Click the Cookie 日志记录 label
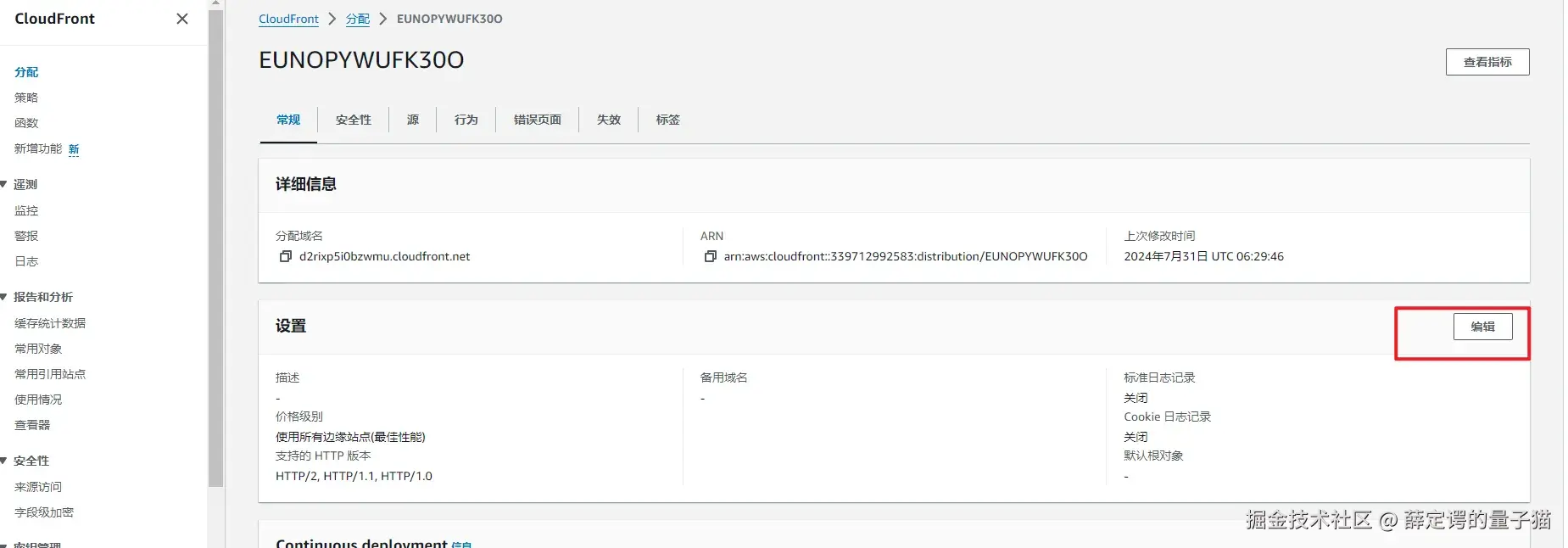 pos(1167,417)
